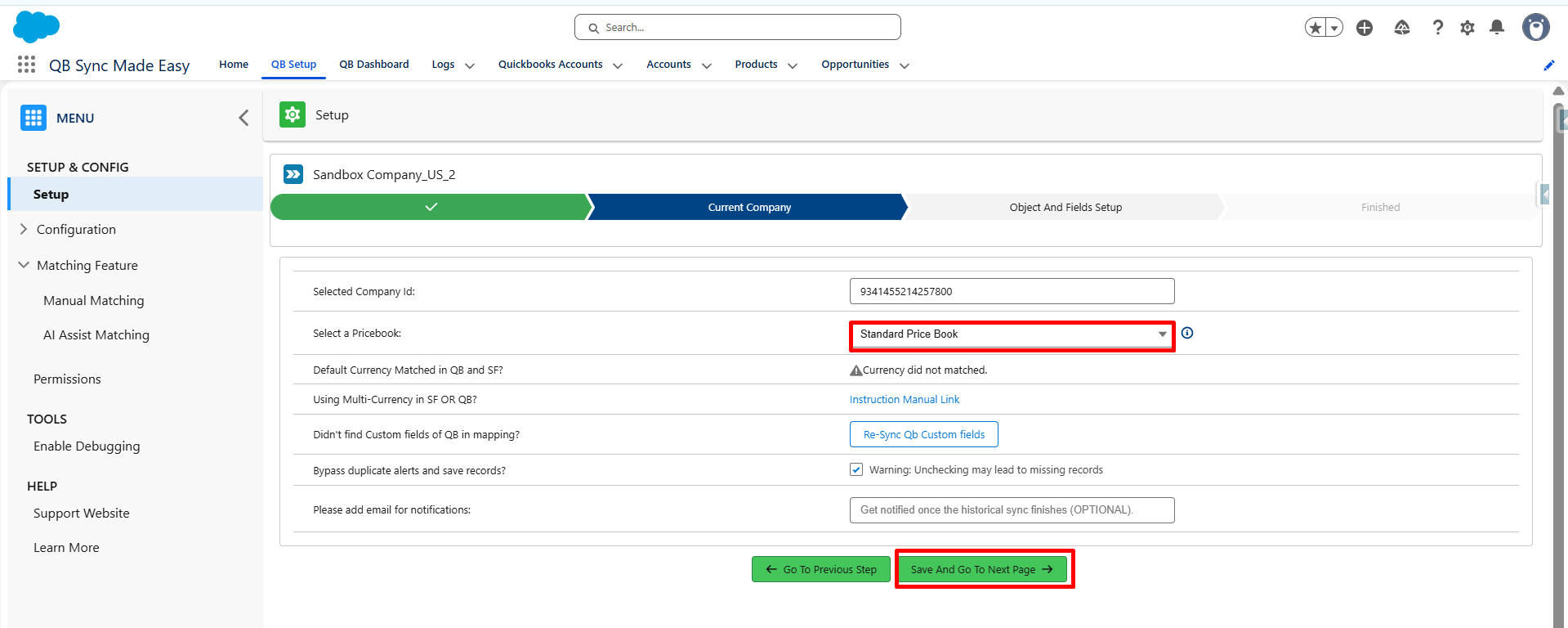Open the Quickbooks Accounts tab
The image size is (1568, 628).
pyautogui.click(x=551, y=65)
